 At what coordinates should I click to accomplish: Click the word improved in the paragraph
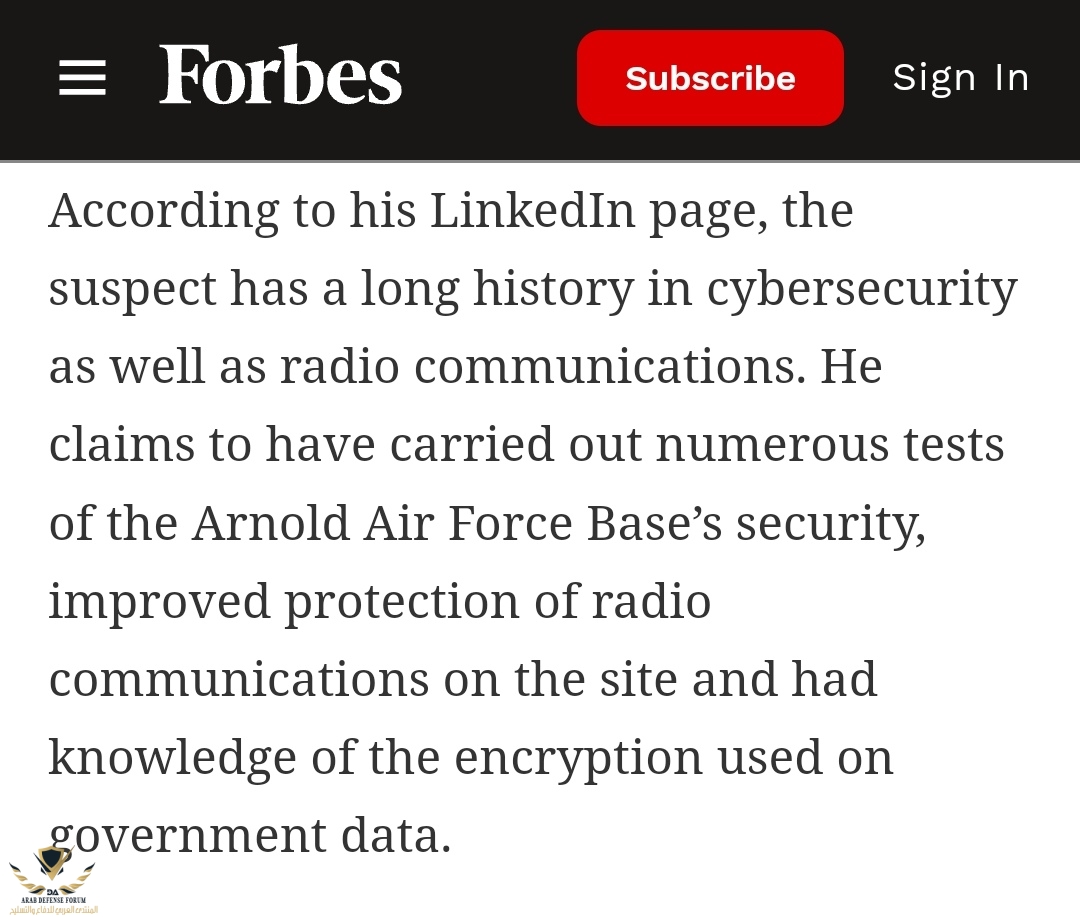[159, 601]
